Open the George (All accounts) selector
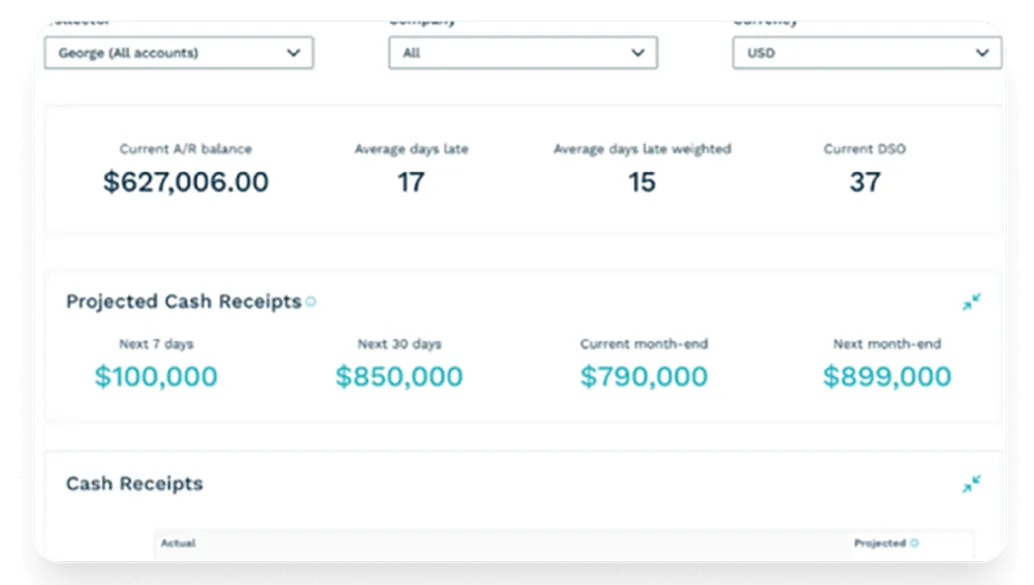The image size is (1034, 585). coord(178,53)
